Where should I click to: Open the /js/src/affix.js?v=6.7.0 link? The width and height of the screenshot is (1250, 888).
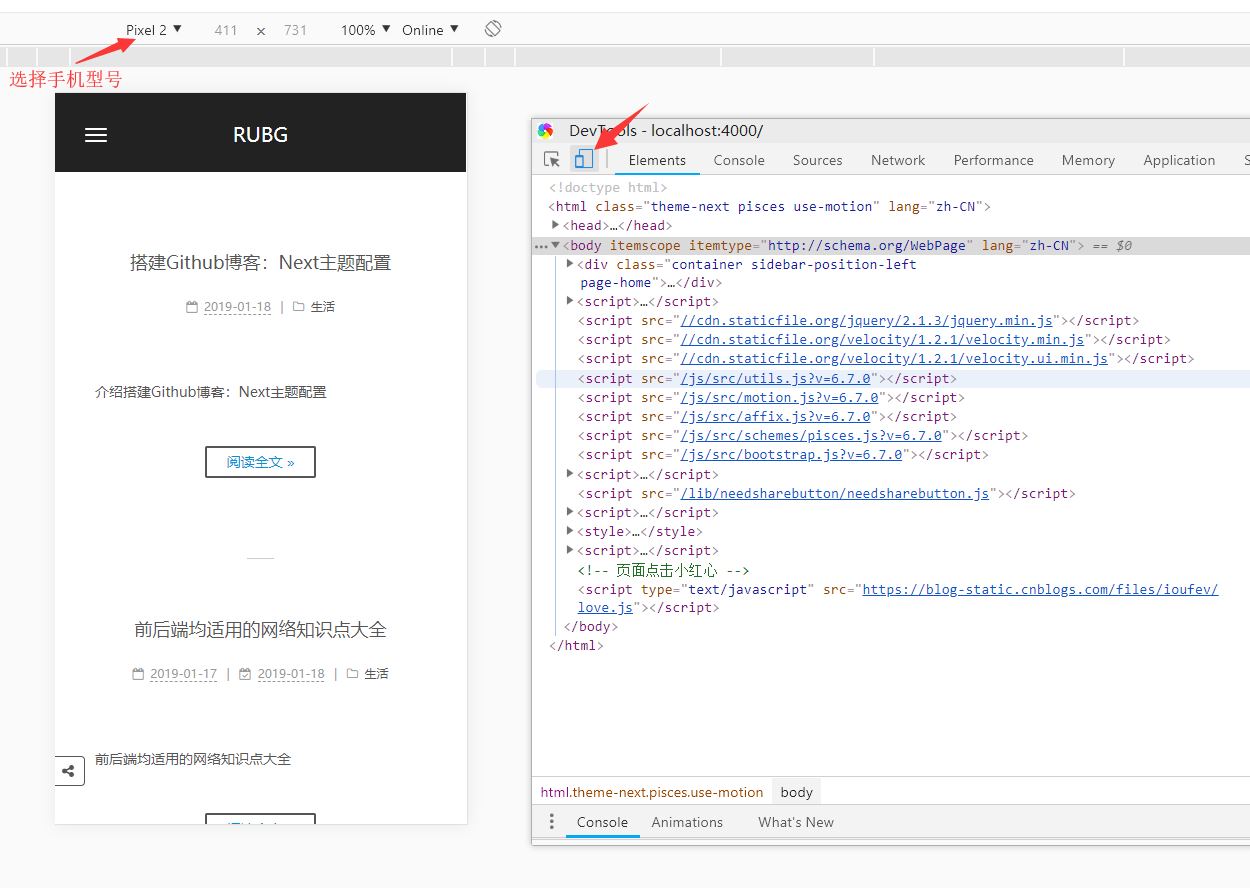[775, 417]
